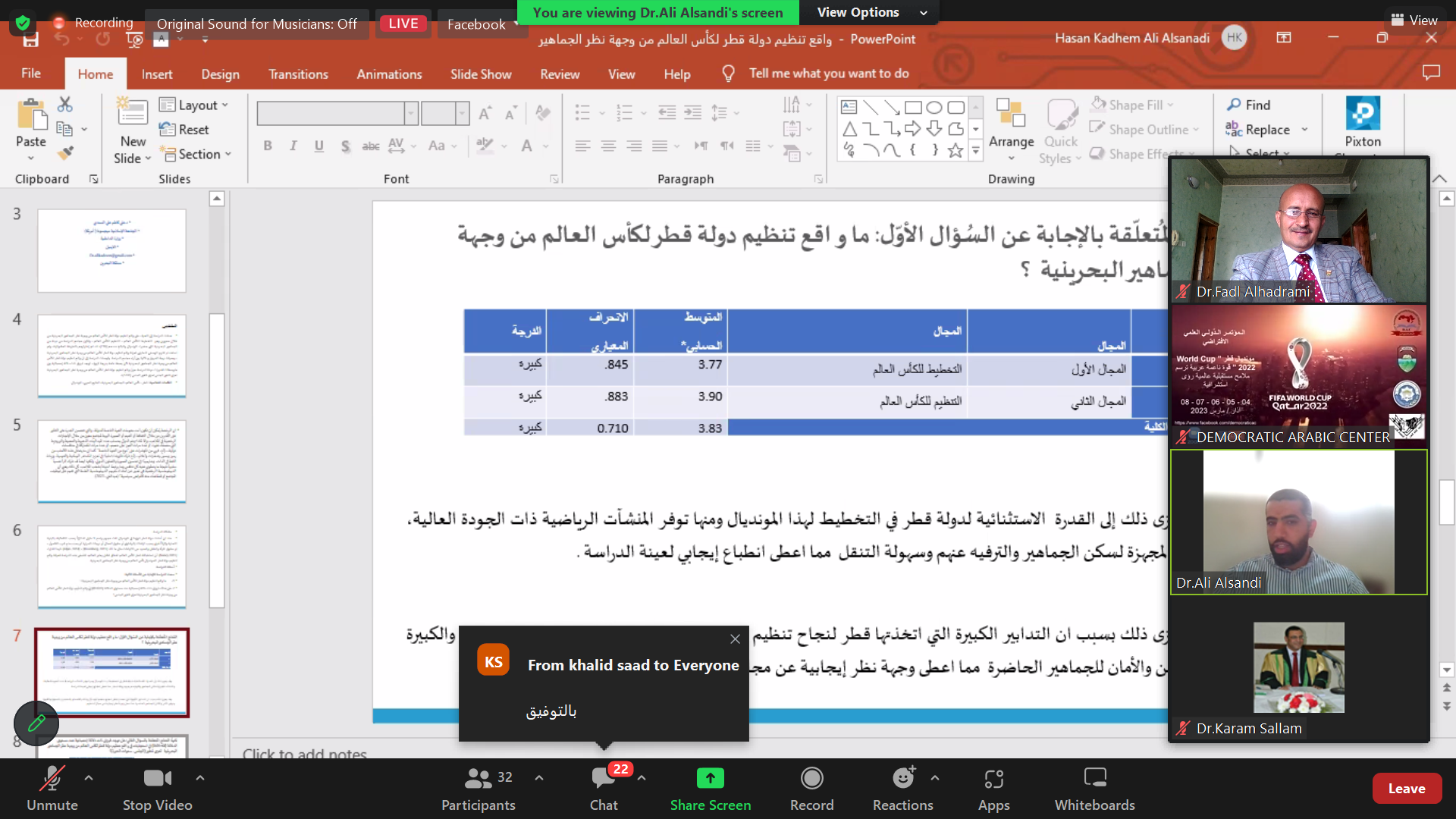Screen dimensions: 1456x819
Task: Open the Reactions smiley icon
Action: 902,778
